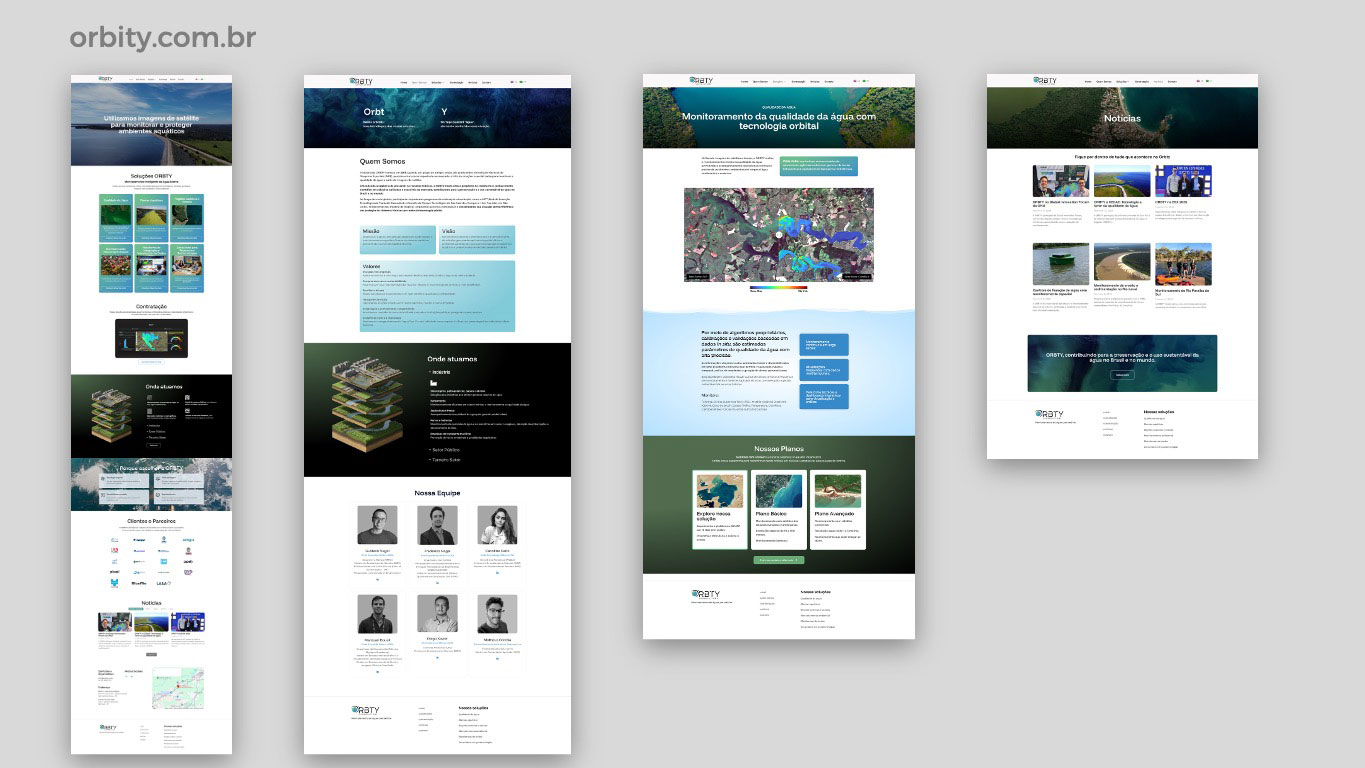
Task: Click the ORBTY logo on the water quality page header
Action: coord(700,81)
